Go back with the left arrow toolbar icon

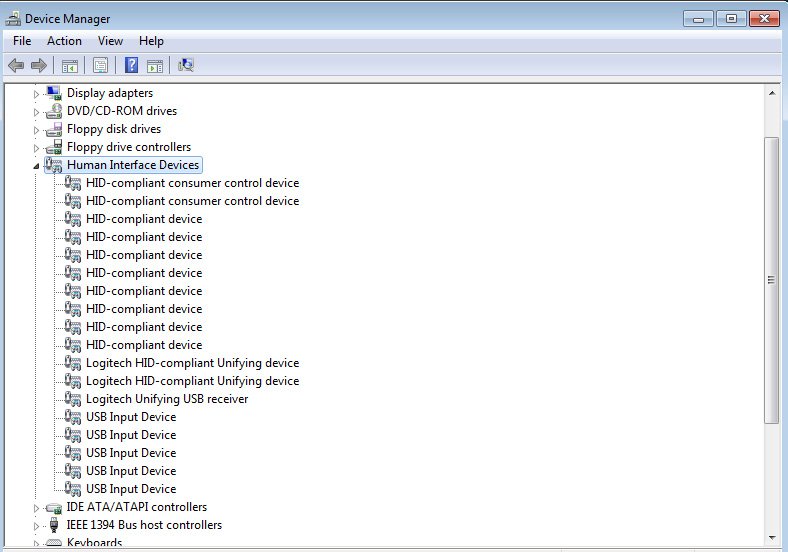coord(16,65)
